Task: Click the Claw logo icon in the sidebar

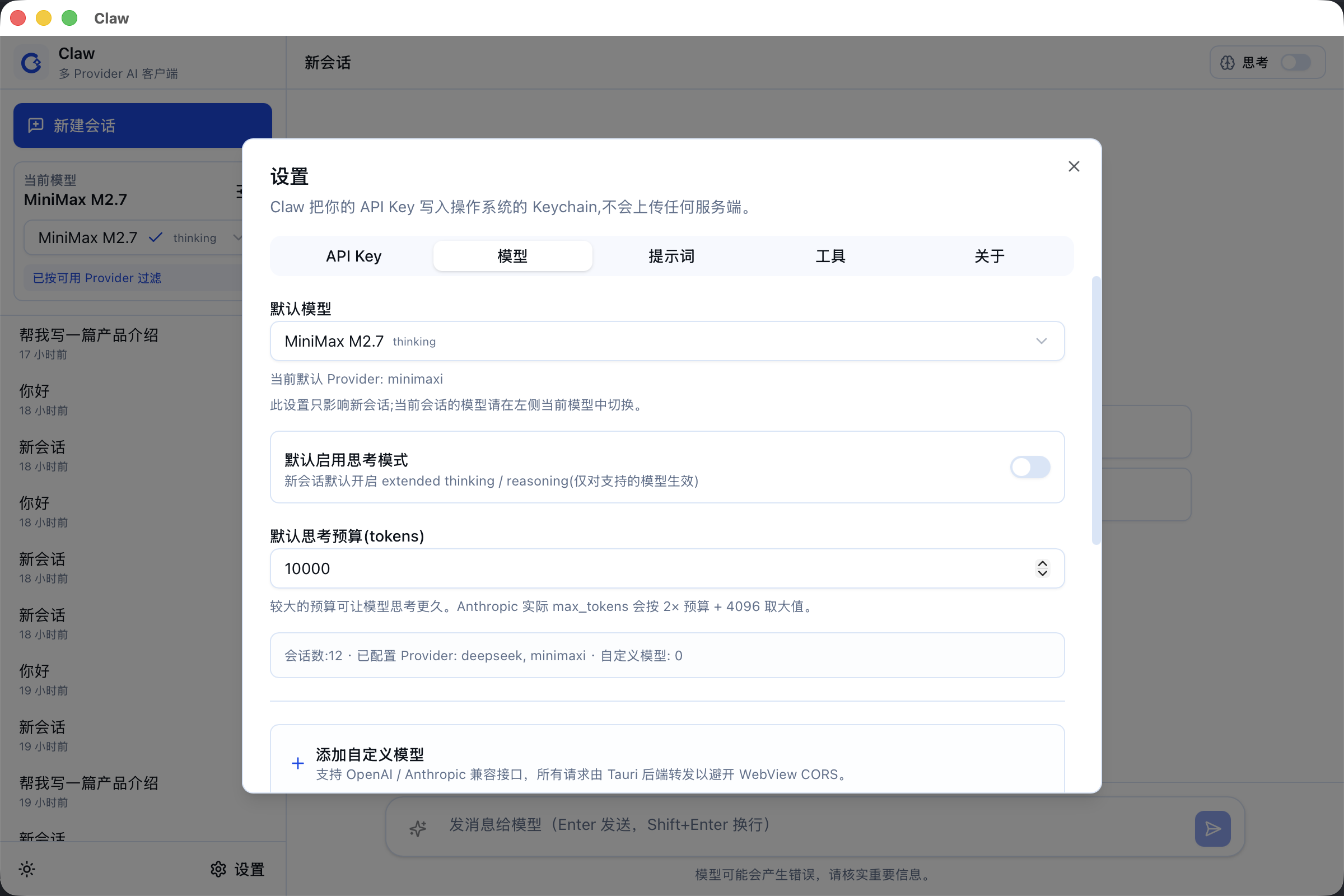Action: (31, 62)
